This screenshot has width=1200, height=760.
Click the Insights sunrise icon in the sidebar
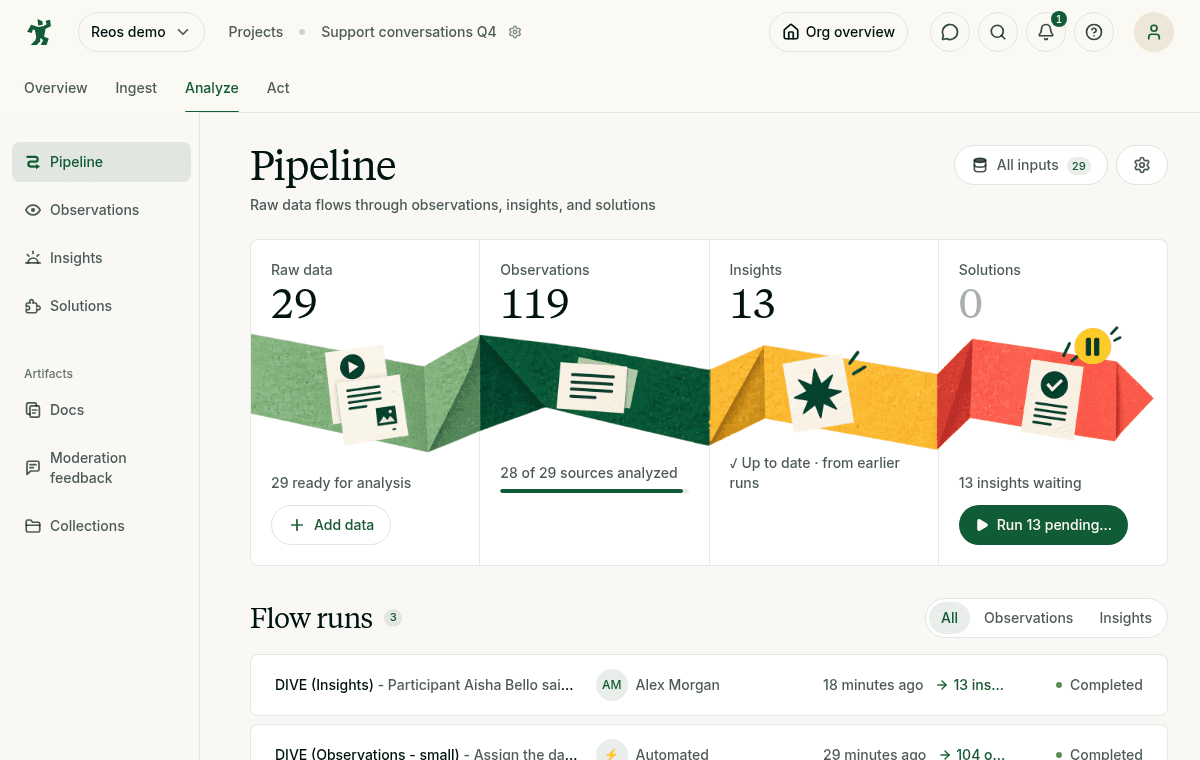point(33,258)
